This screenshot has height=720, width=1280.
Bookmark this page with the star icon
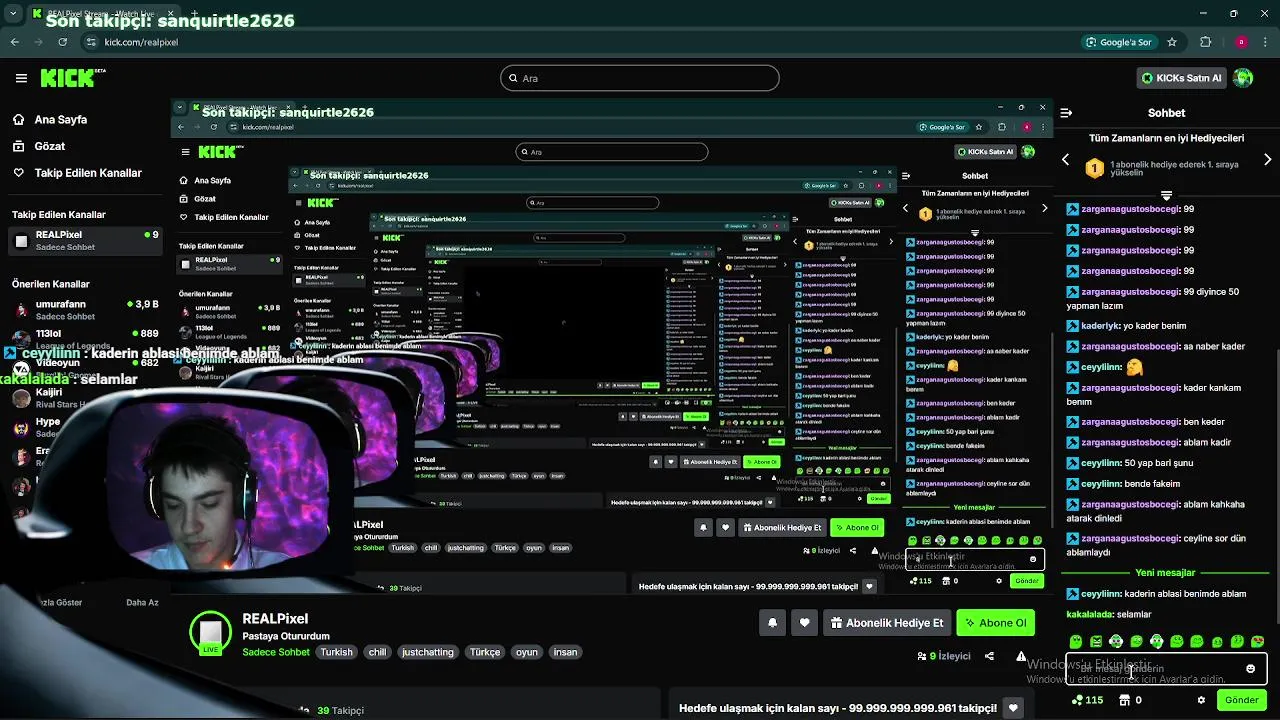[x=1172, y=42]
